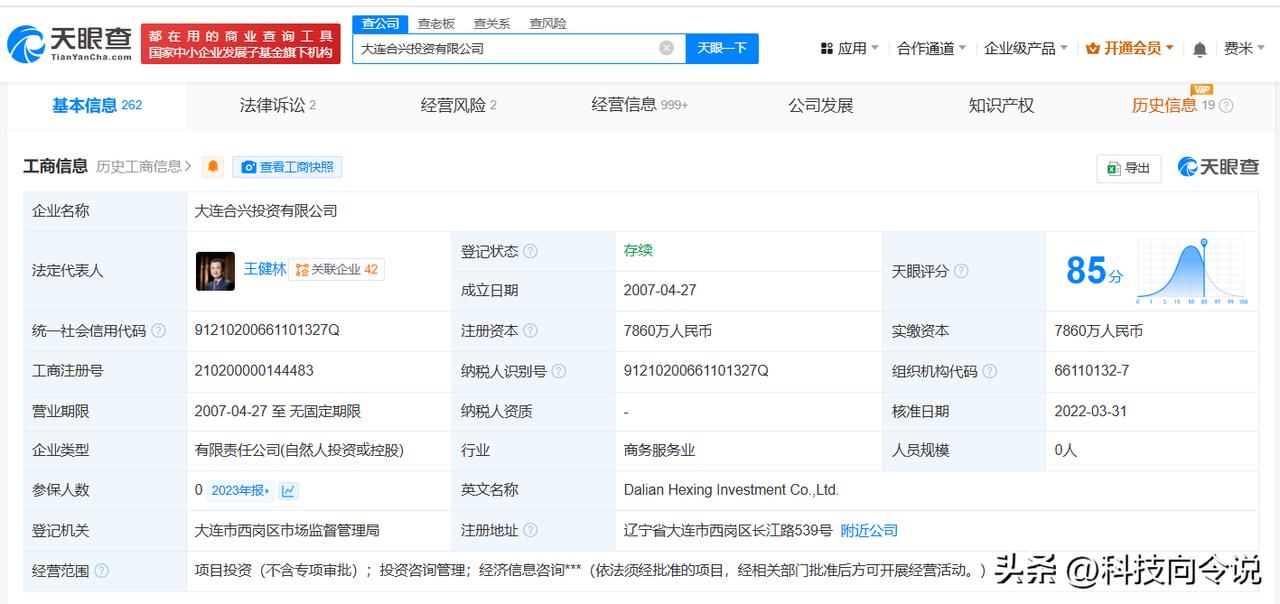Select the 存续 registration status text

click(x=638, y=250)
